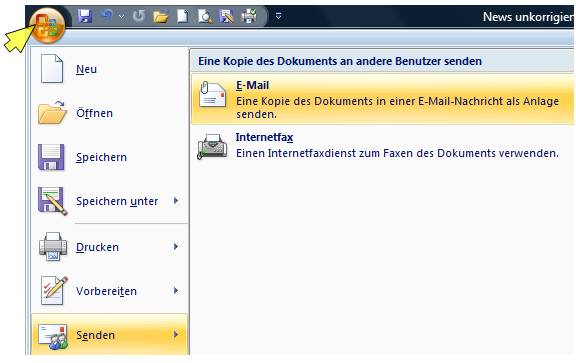576x363 pixels.
Task: Open the Undo history dropdown arrow
Action: tap(122, 17)
